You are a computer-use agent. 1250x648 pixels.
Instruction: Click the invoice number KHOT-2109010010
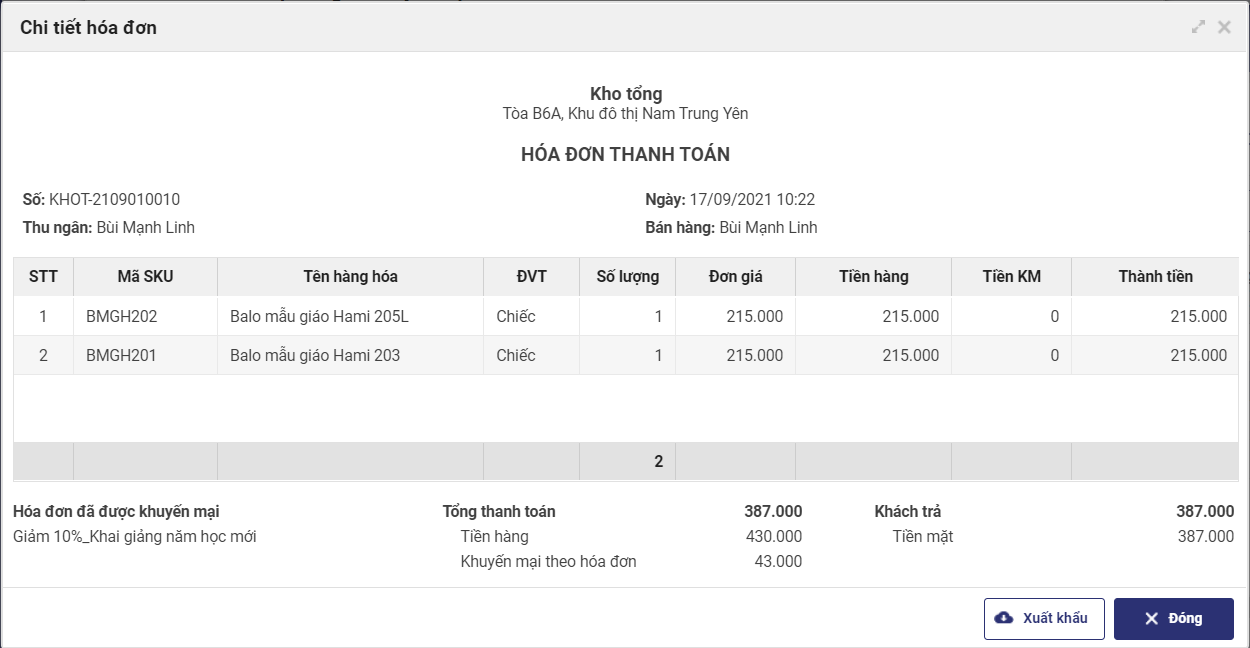coord(114,200)
